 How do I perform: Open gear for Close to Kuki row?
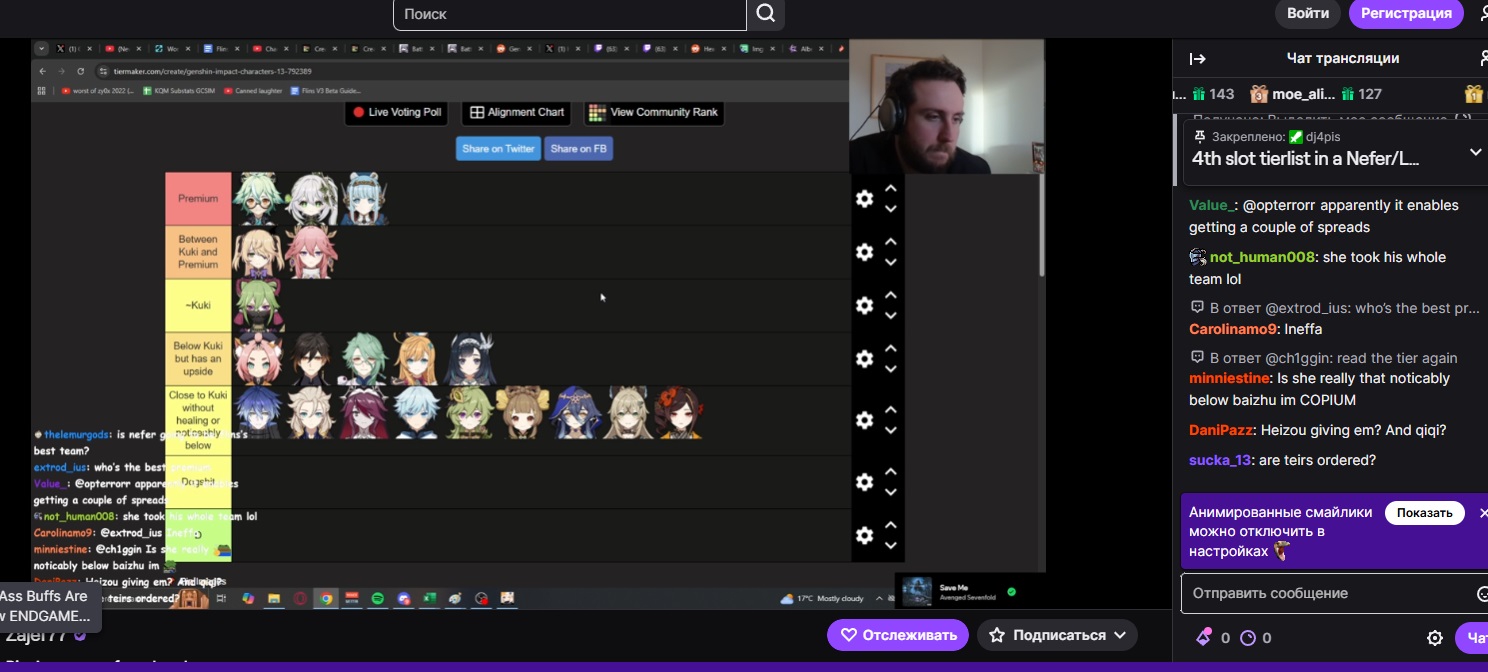(865, 421)
